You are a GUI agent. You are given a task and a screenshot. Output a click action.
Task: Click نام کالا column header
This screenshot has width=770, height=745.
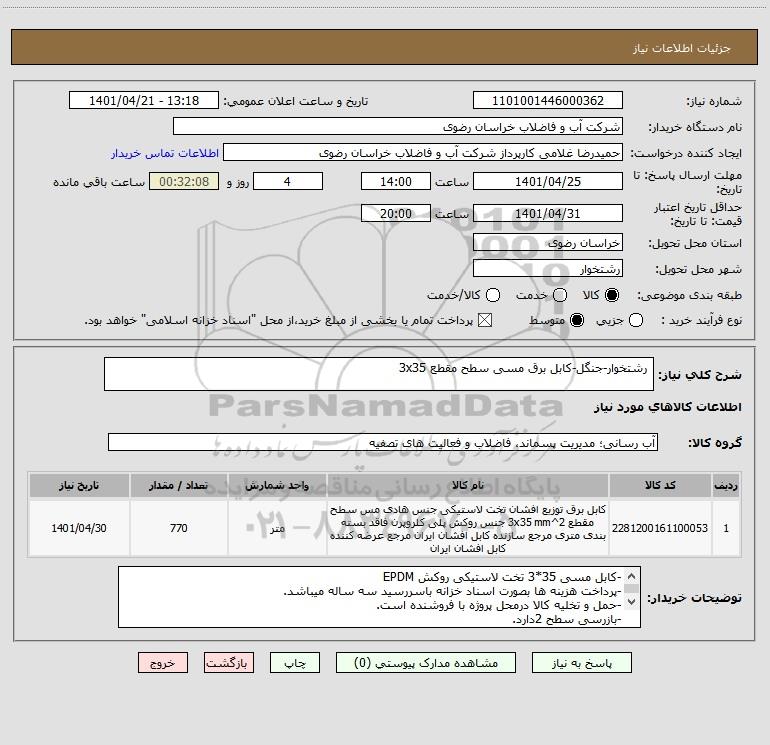[x=468, y=485]
